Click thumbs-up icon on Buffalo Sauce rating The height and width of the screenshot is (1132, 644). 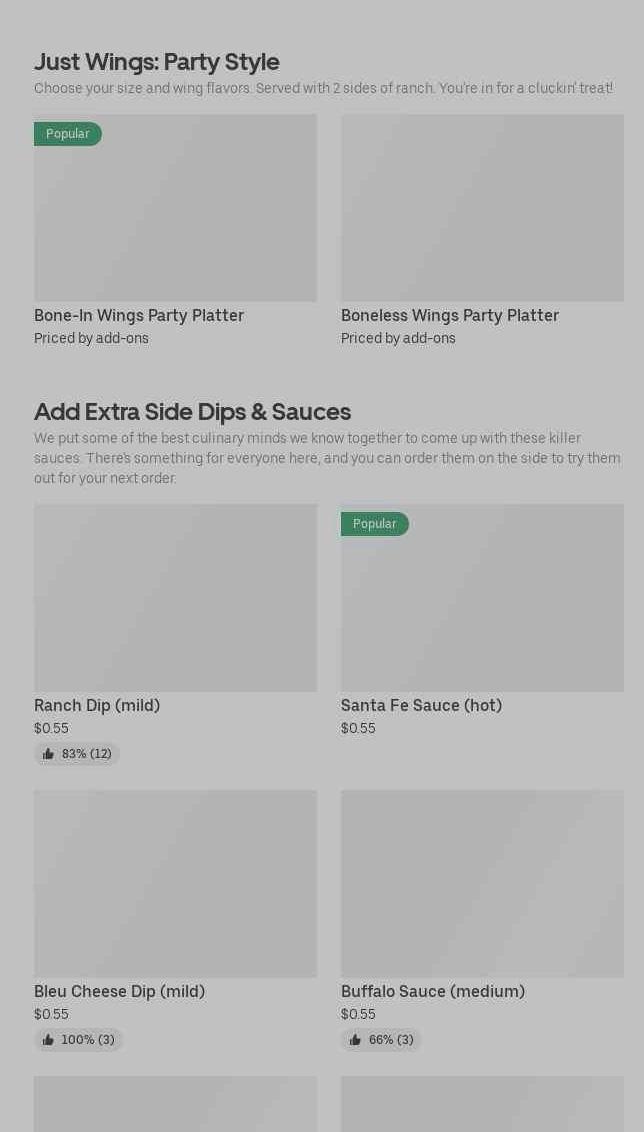[x=355, y=1040]
